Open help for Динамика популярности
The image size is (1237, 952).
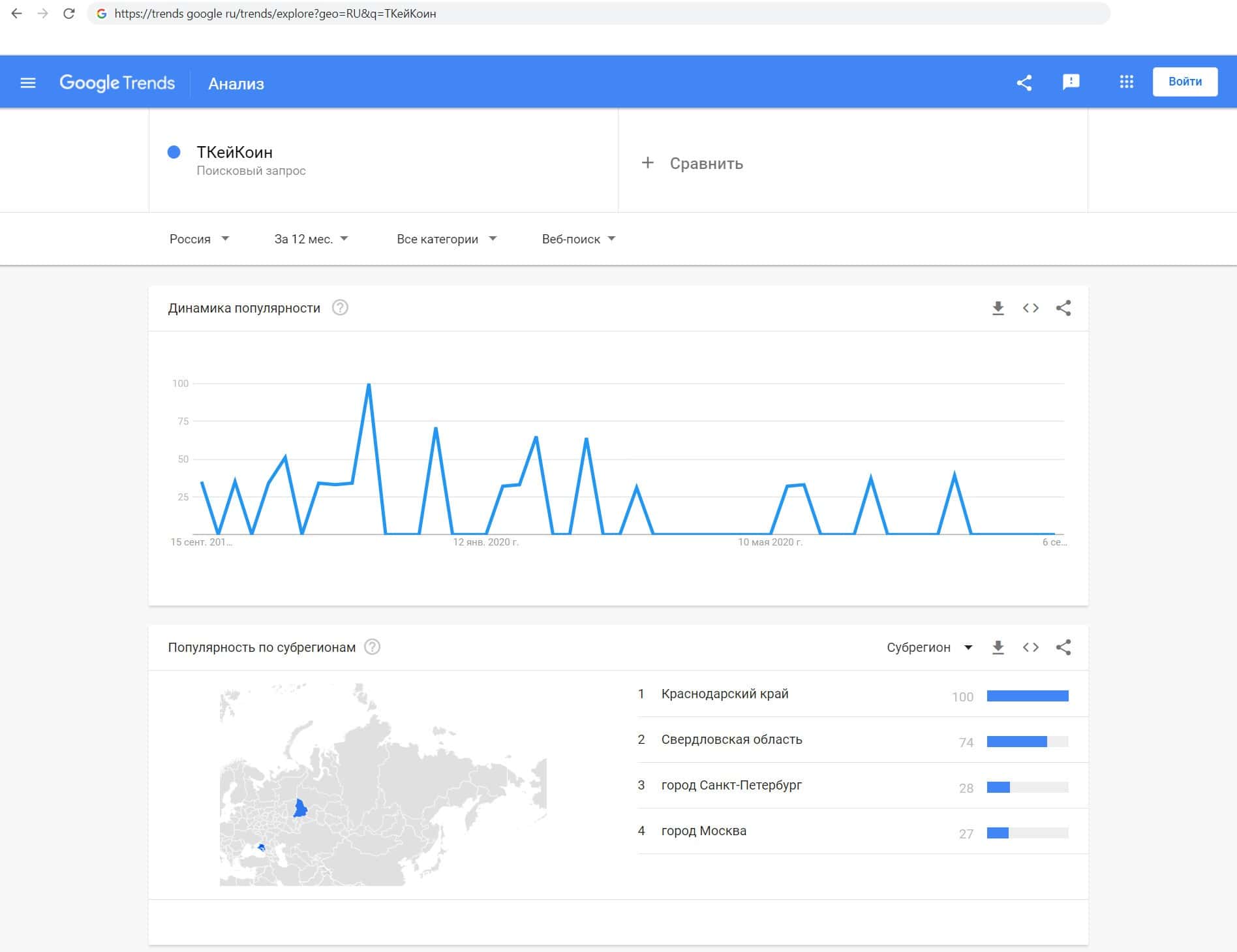(x=340, y=308)
